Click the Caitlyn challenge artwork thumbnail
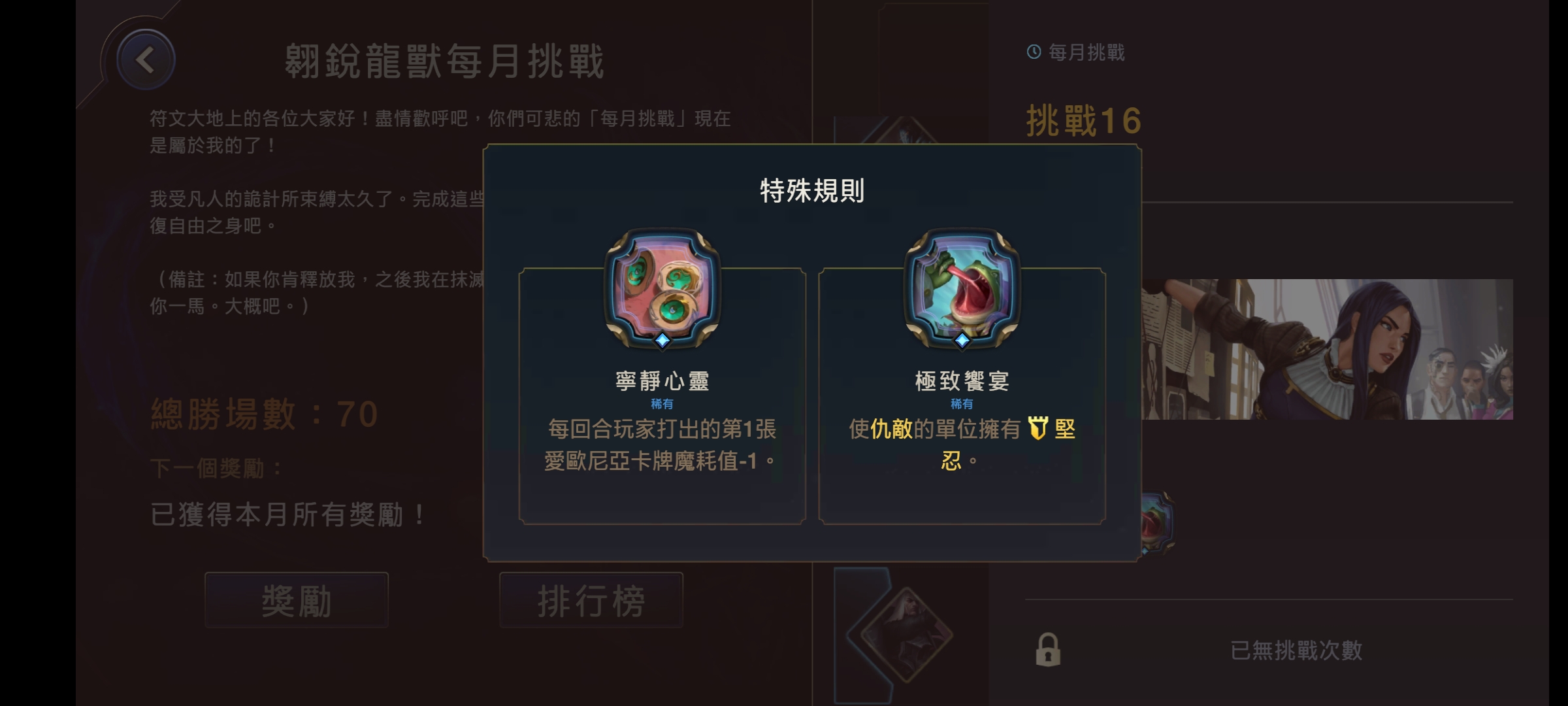The height and width of the screenshot is (706, 1568). click(x=1327, y=349)
